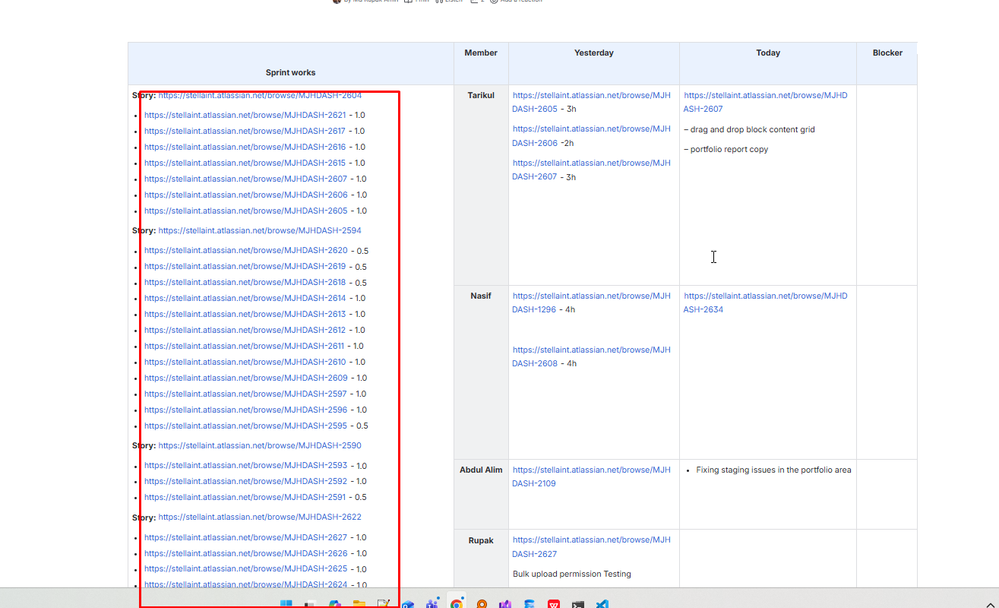This screenshot has width=999, height=608.
Task: Open the Windows Start menu
Action: (286, 604)
